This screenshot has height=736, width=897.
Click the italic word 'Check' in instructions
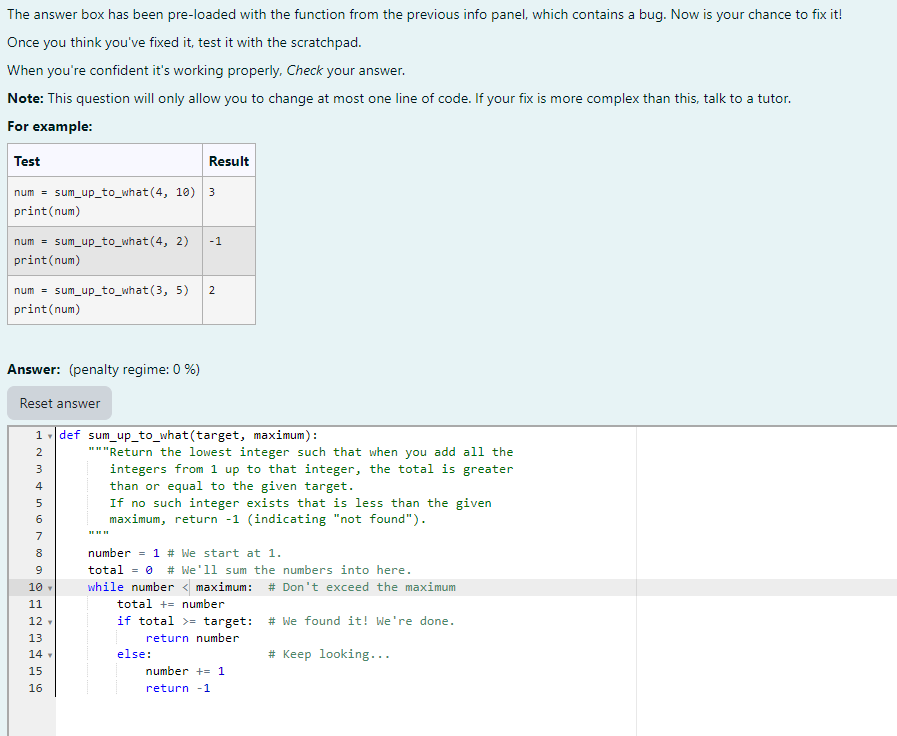304,70
